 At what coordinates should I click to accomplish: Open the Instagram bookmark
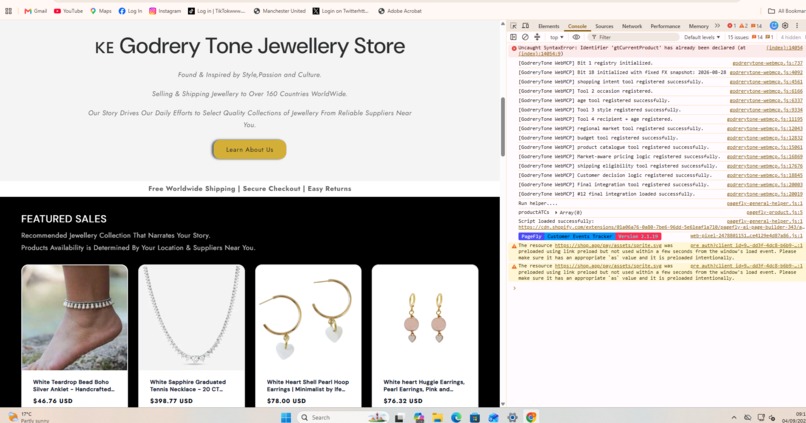(165, 11)
